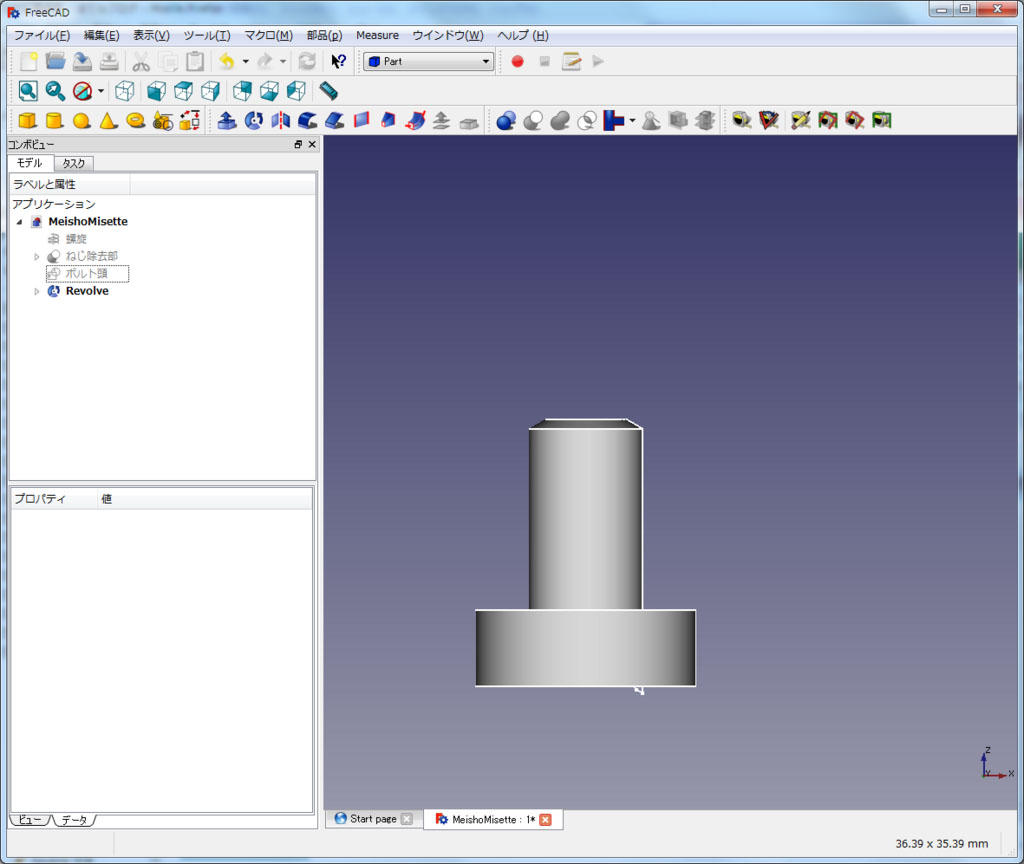
Task: Open the measure distance ruler tool
Action: [x=329, y=91]
